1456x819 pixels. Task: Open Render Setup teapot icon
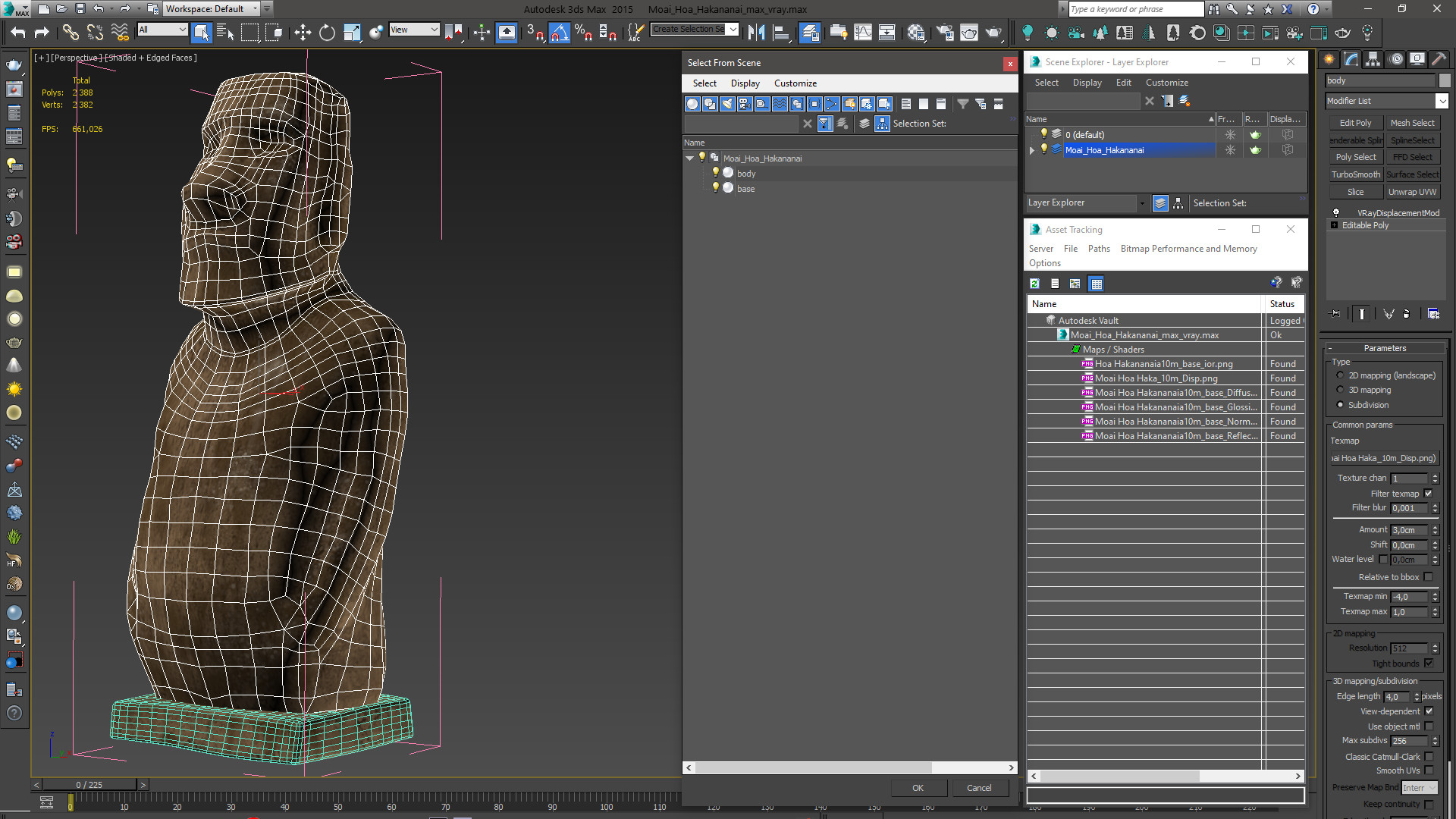tap(945, 32)
